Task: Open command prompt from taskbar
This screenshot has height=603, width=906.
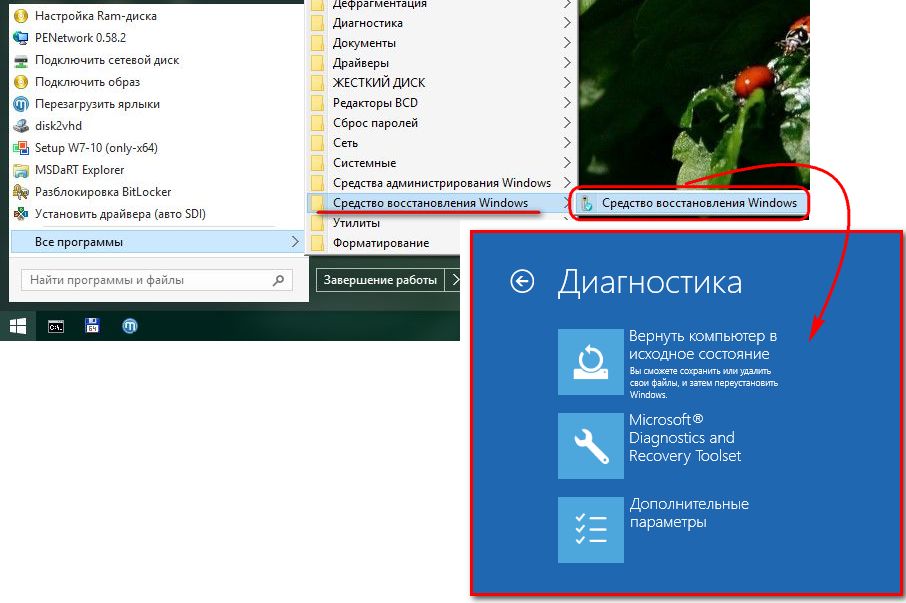Action: coord(55,326)
